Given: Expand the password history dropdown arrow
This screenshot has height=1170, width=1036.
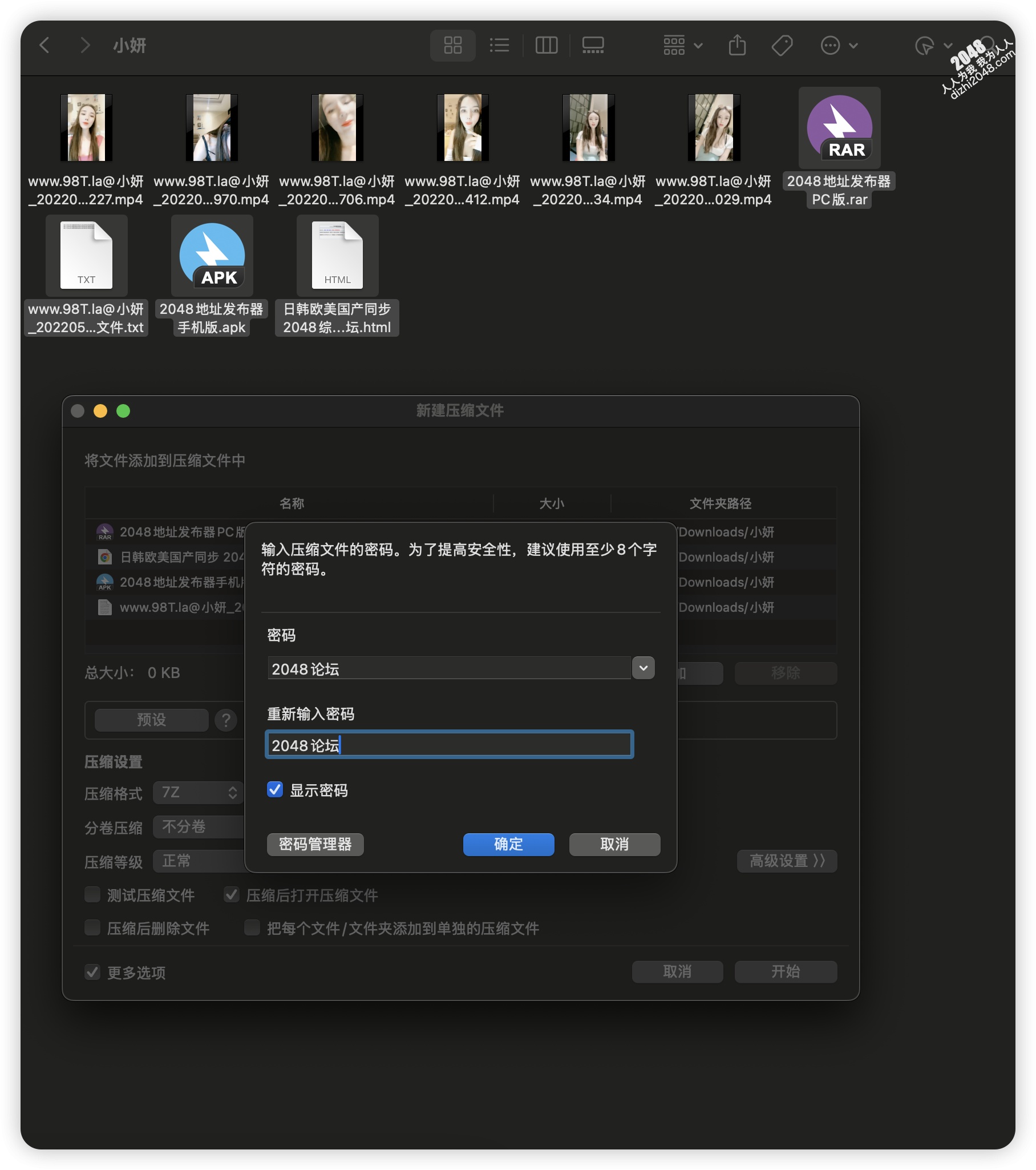Looking at the screenshot, I should (643, 668).
